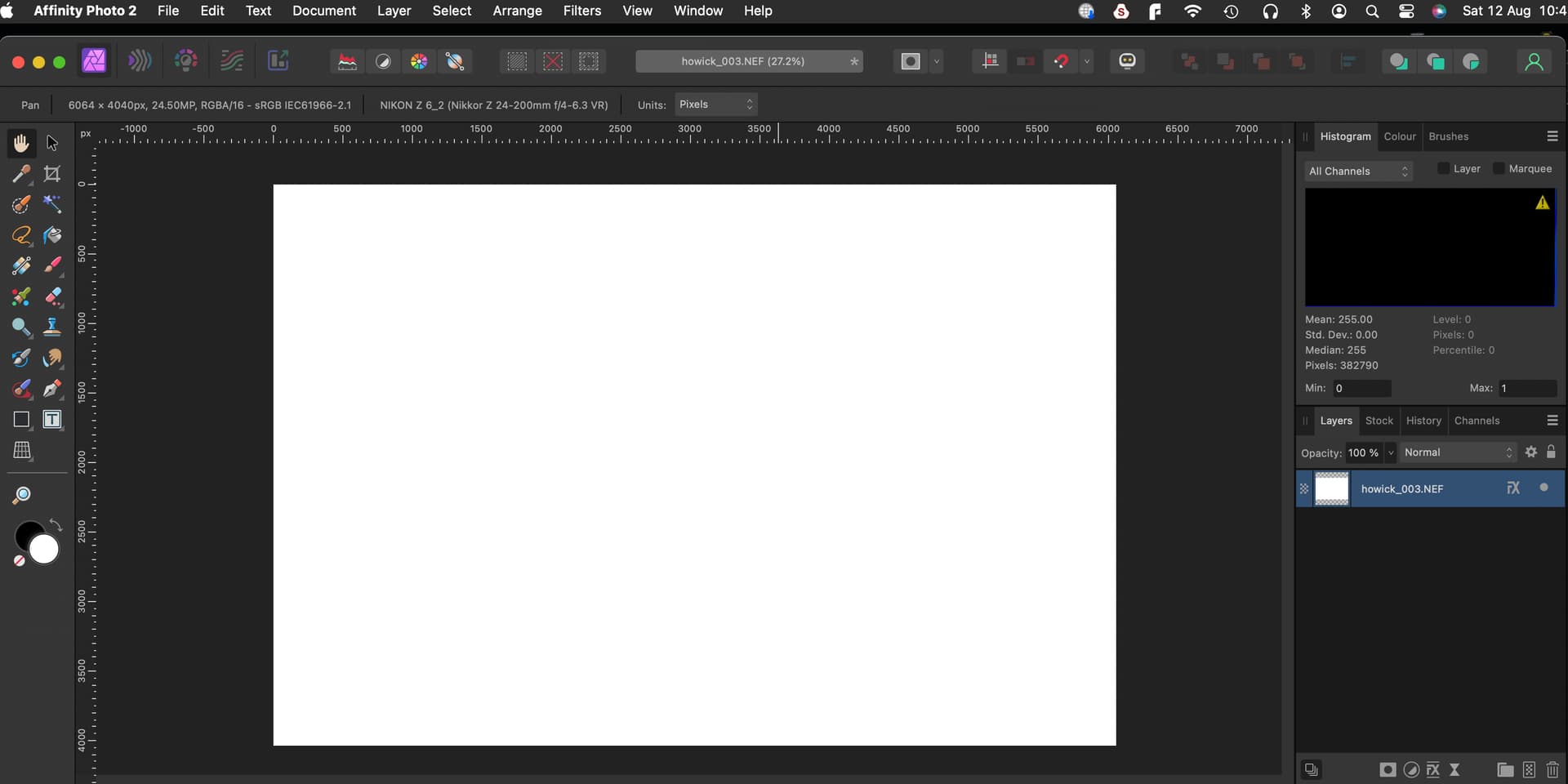Pick the Clone stamp tool
The image size is (1568, 784).
(52, 327)
